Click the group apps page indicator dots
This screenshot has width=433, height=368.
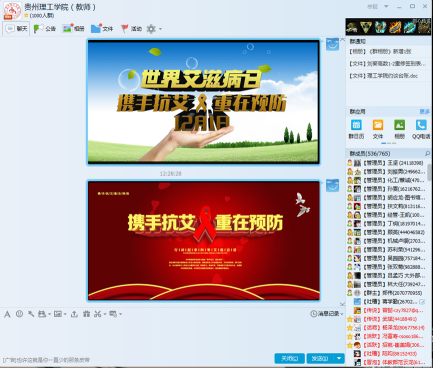pos(389,143)
